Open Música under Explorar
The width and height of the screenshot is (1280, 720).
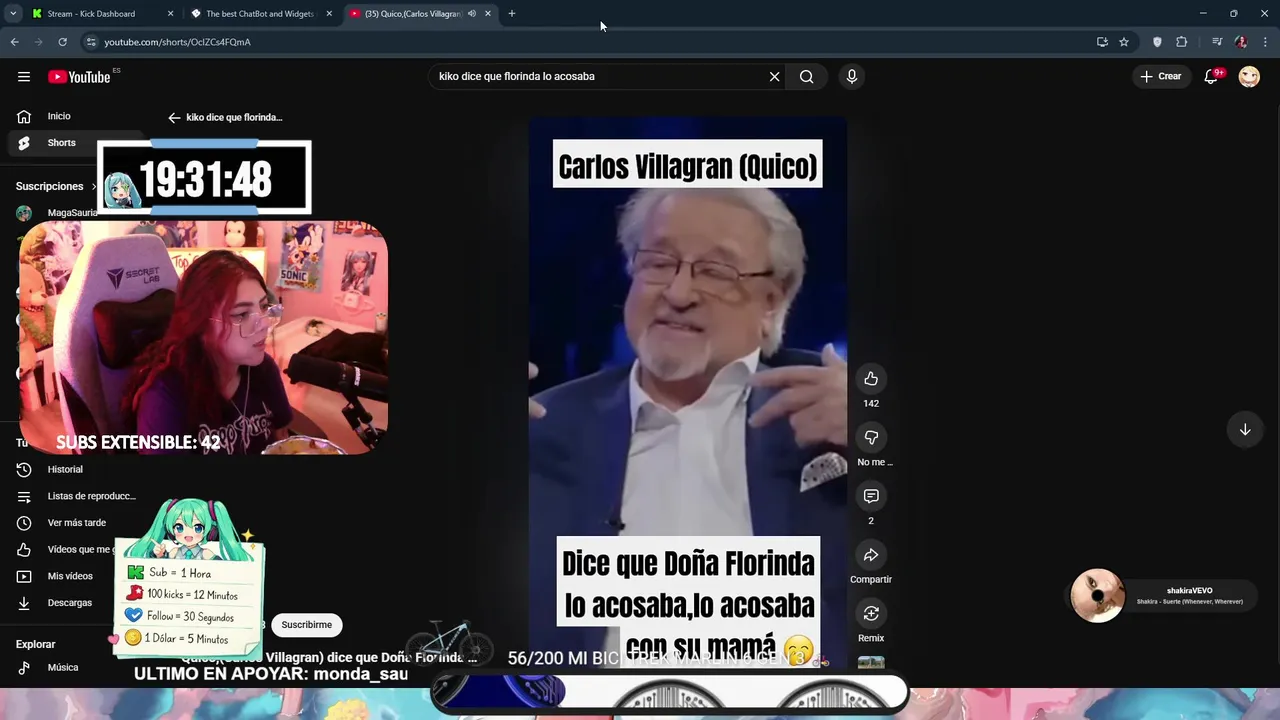click(62, 668)
